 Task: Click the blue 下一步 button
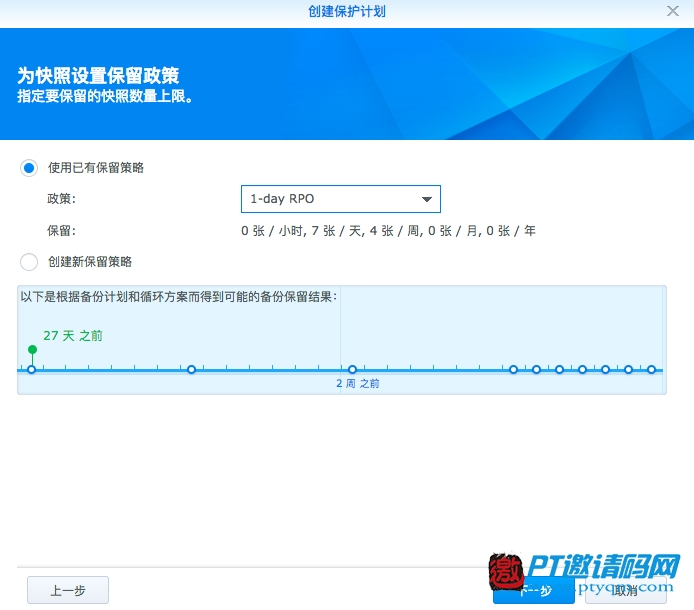(534, 591)
